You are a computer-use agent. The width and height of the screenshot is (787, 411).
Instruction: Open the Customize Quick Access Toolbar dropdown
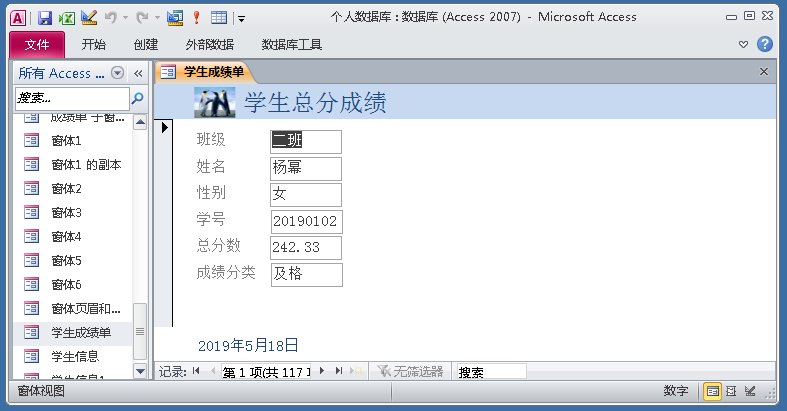point(241,19)
